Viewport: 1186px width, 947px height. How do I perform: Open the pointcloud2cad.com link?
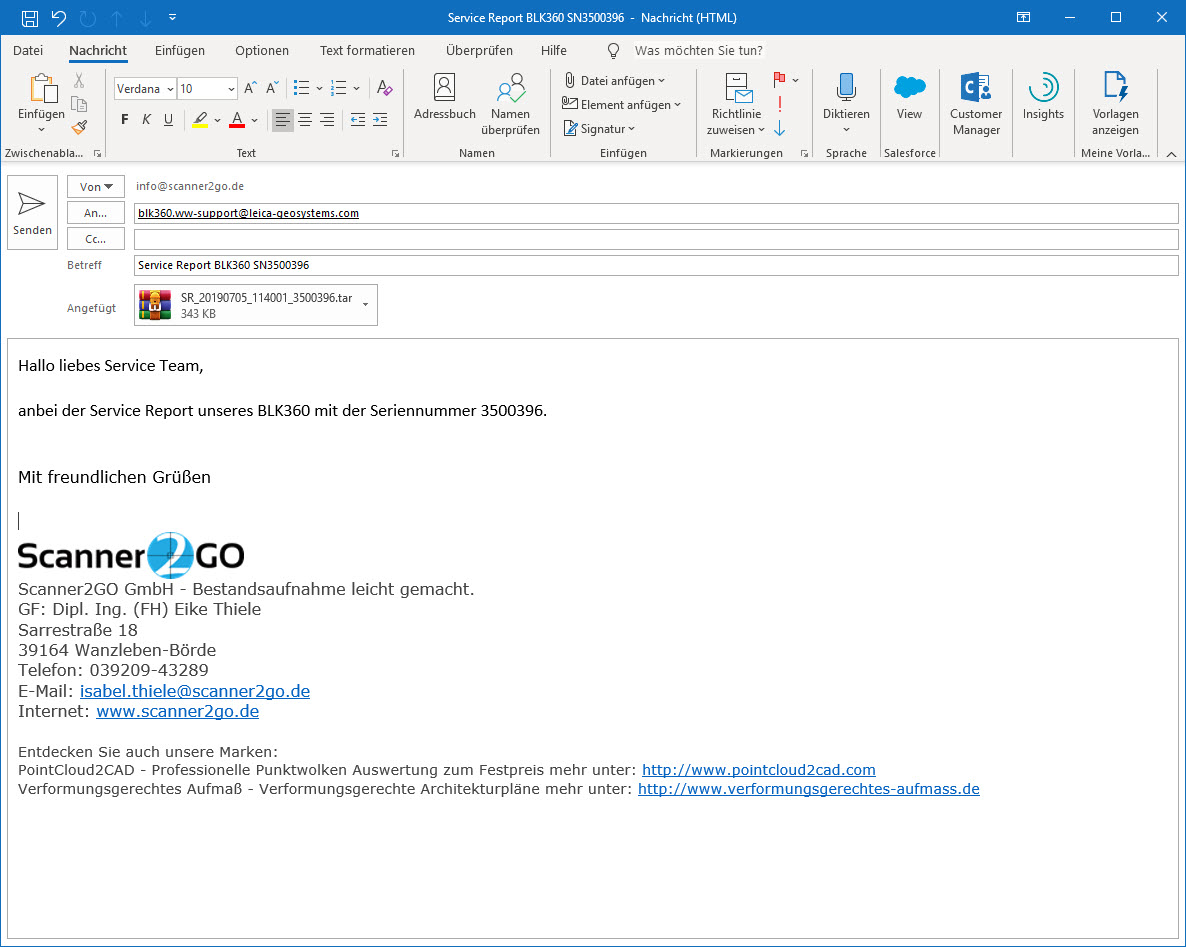[x=759, y=770]
